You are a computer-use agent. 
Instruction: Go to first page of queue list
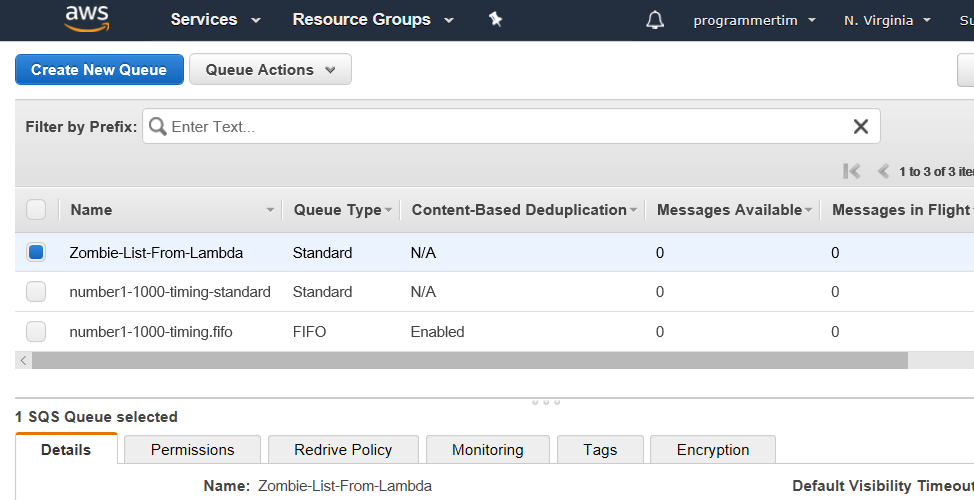click(852, 171)
